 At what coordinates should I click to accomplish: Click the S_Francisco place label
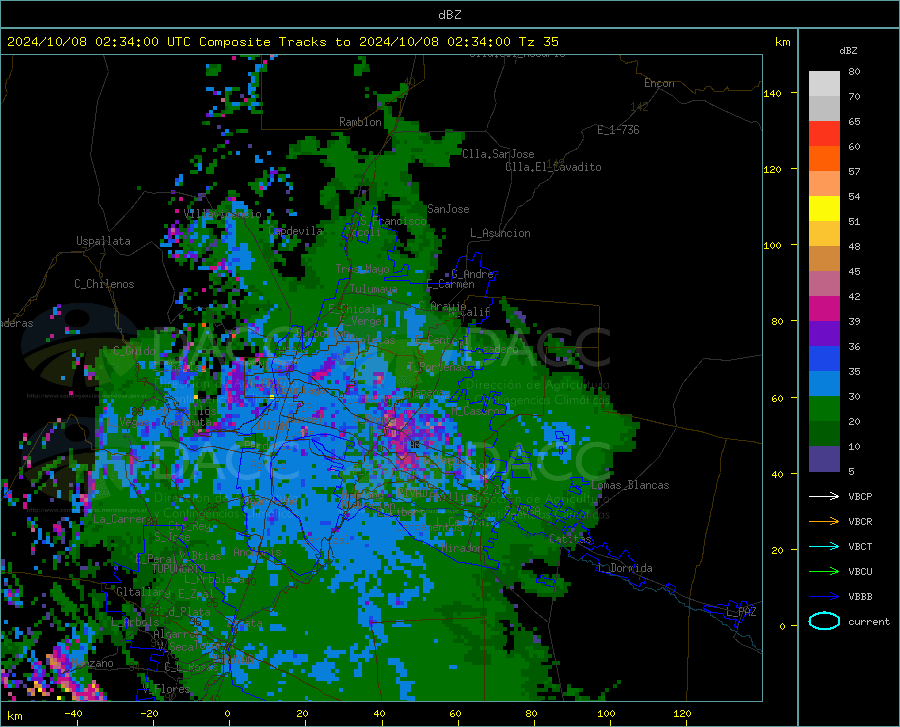pyautogui.click(x=393, y=221)
